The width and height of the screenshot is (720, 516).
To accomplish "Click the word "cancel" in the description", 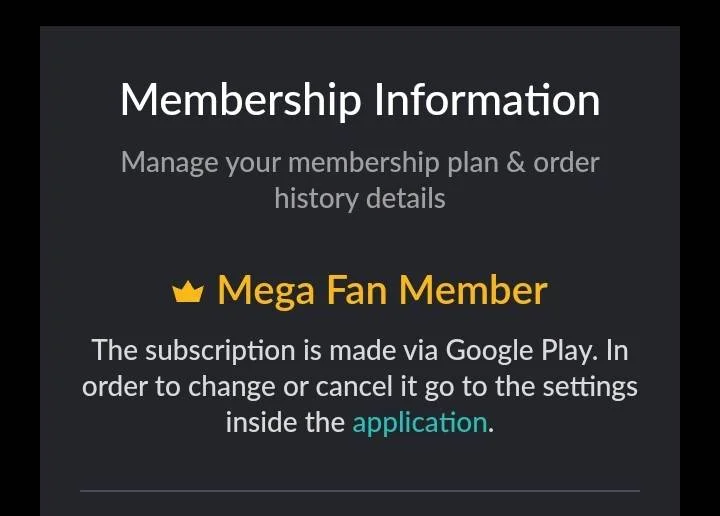I will [354, 387].
